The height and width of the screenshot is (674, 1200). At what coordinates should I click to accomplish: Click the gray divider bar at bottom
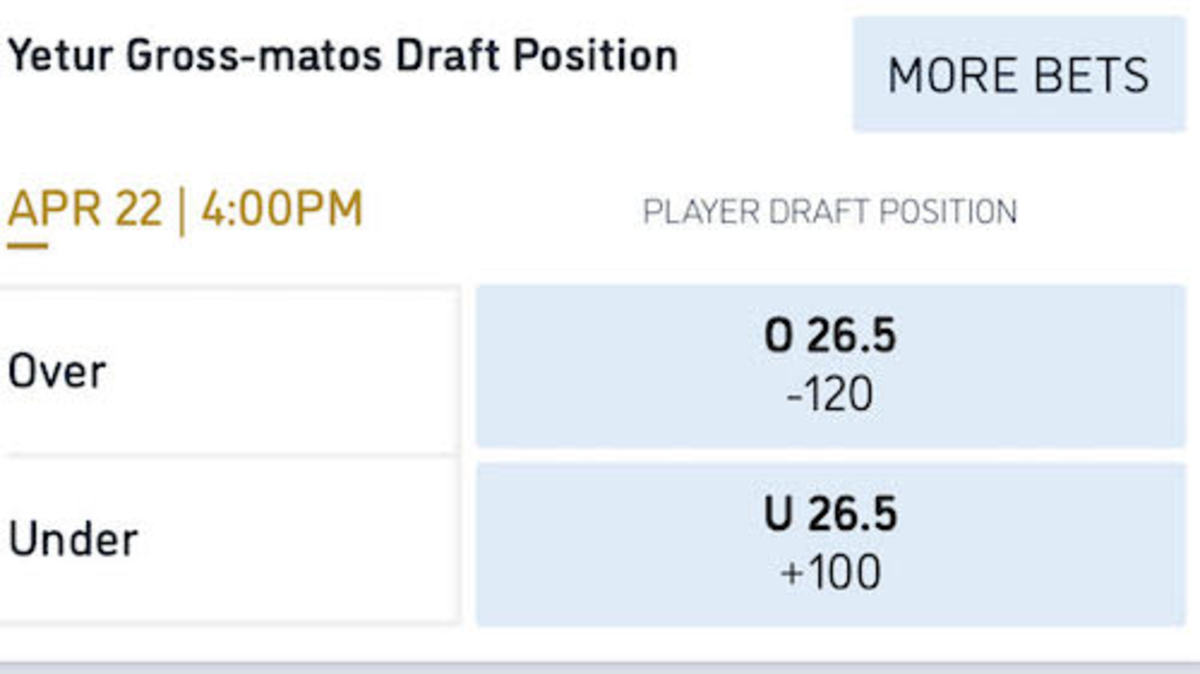[600, 667]
